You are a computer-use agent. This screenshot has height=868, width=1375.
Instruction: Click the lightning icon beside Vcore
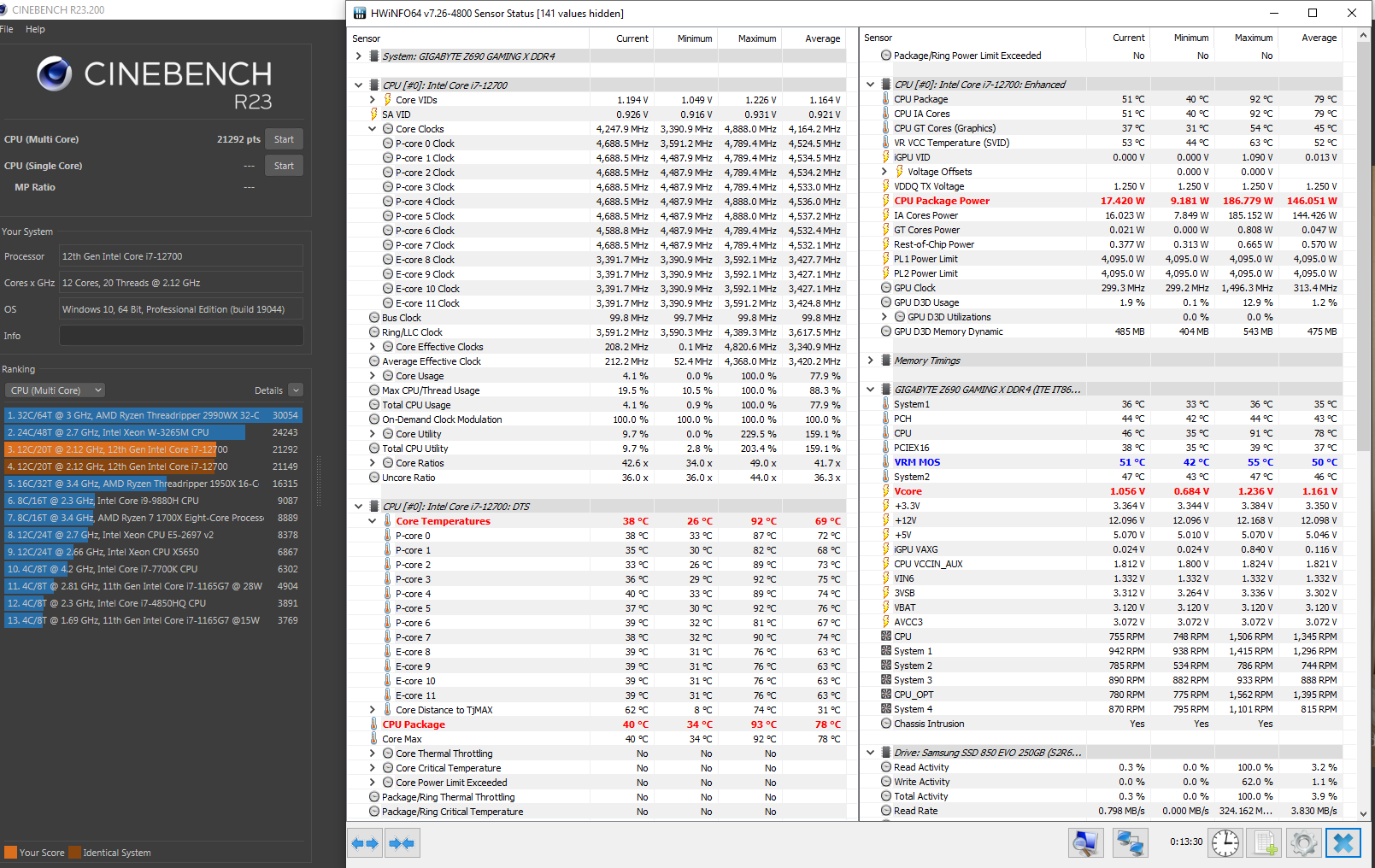[886, 491]
